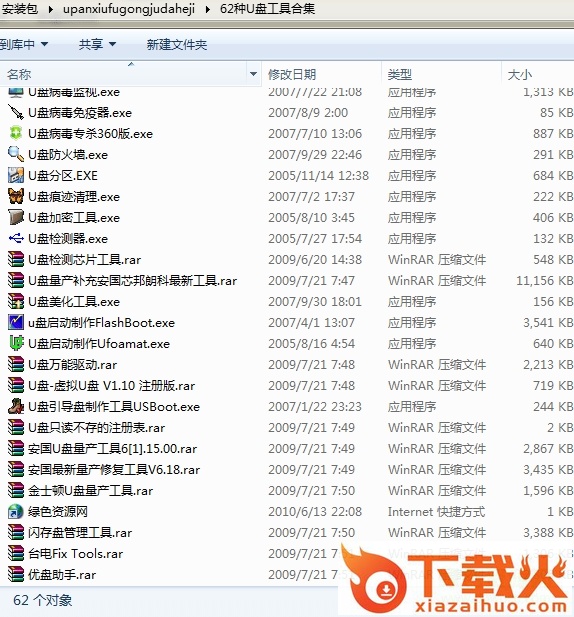Select file name U盘加密工具.exe

pyautogui.click(x=74, y=218)
